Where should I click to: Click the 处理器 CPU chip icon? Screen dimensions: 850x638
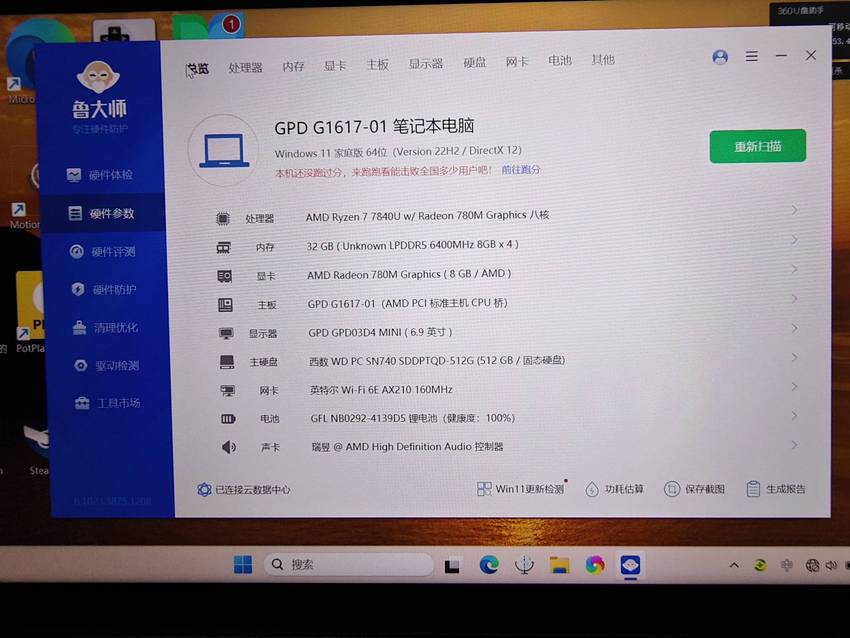[x=222, y=218]
